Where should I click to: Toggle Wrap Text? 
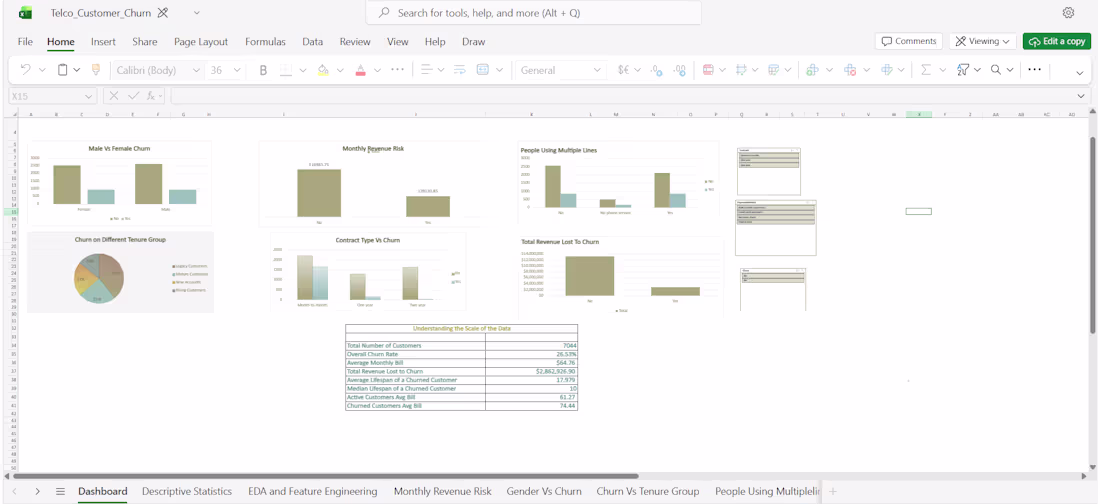pos(460,70)
